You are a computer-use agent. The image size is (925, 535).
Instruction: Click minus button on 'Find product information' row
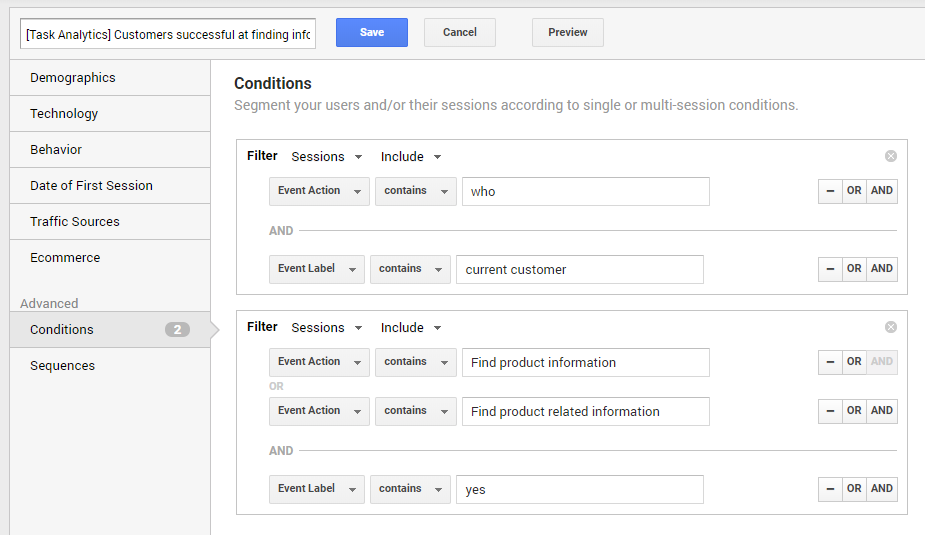pos(830,362)
